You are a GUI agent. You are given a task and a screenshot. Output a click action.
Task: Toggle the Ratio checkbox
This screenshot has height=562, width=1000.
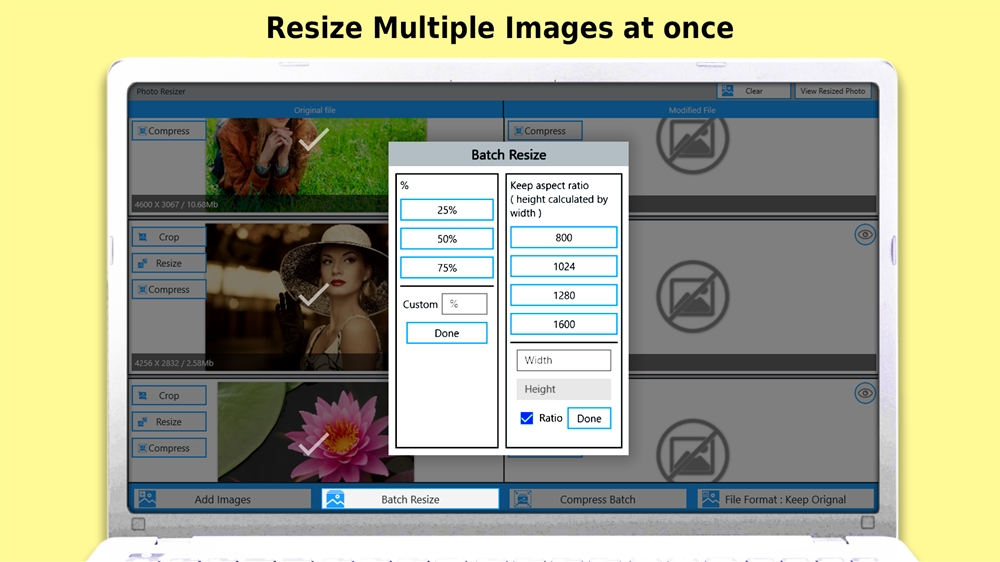point(527,418)
